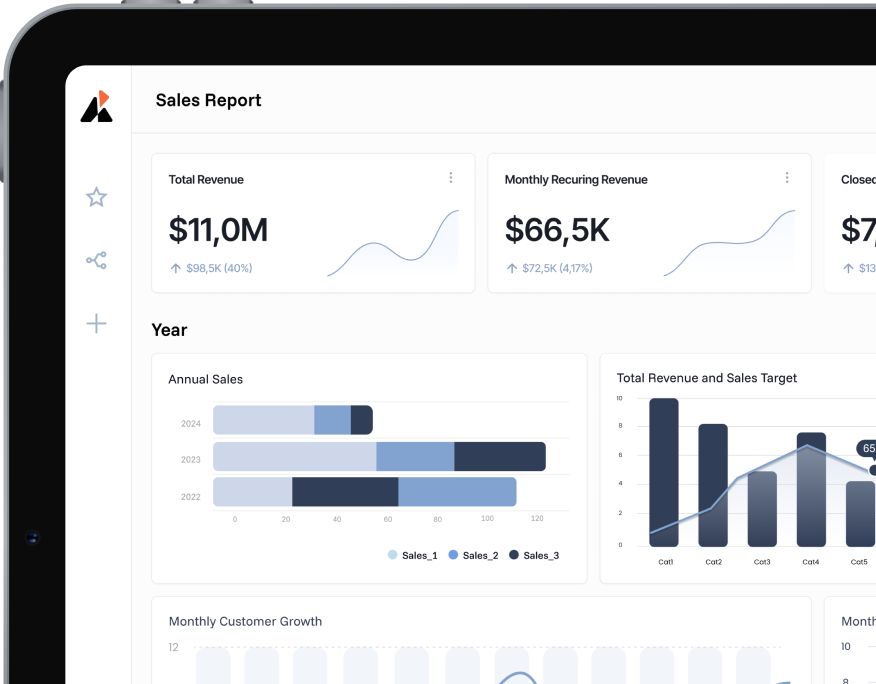Click the Monthly Customer Growth title

(245, 621)
